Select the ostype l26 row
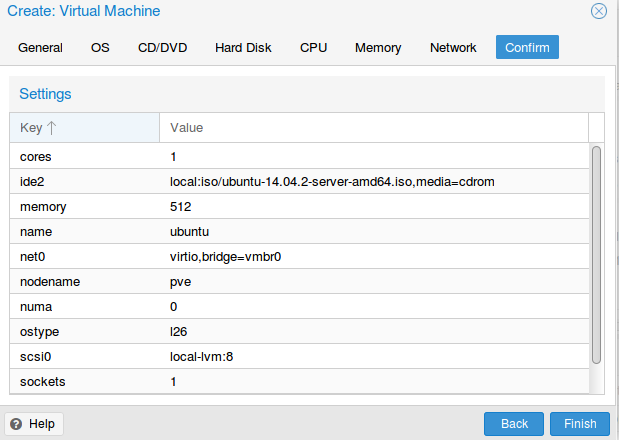This screenshot has height=440, width=619. click(299, 331)
